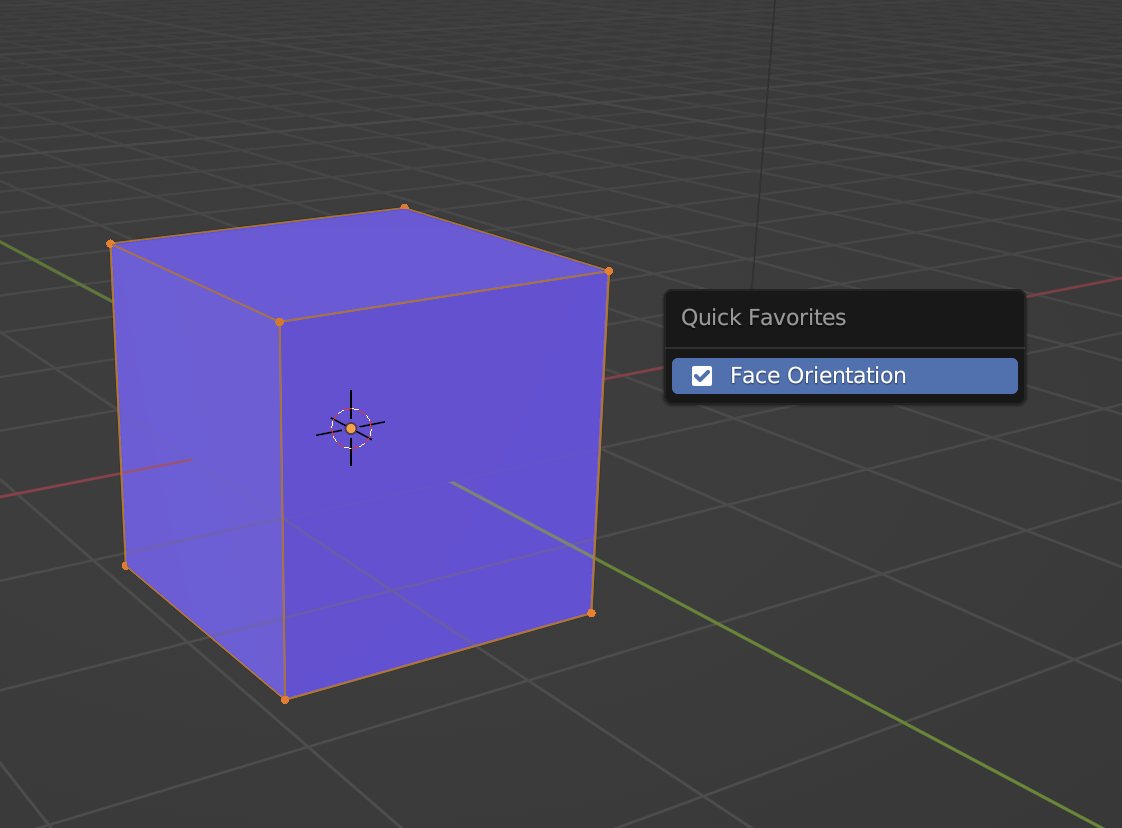The width and height of the screenshot is (1122, 828).
Task: Click the Quick Favorites menu title
Action: tap(763, 317)
